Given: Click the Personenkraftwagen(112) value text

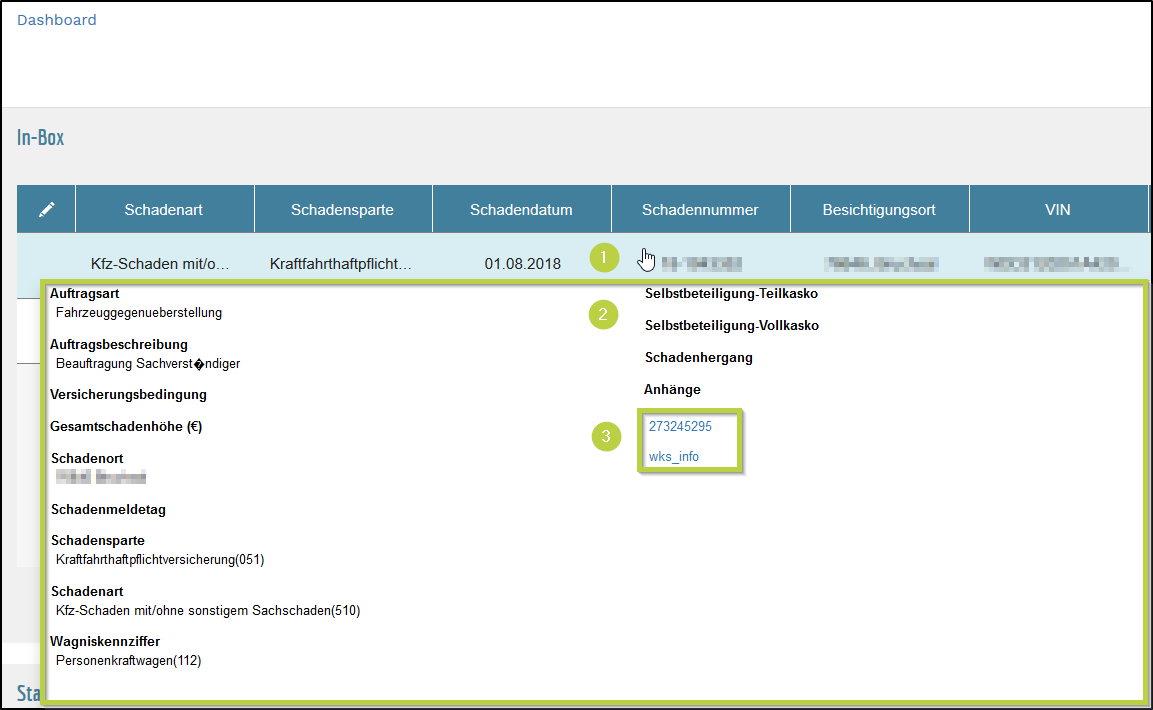Looking at the screenshot, I should pos(129,660).
